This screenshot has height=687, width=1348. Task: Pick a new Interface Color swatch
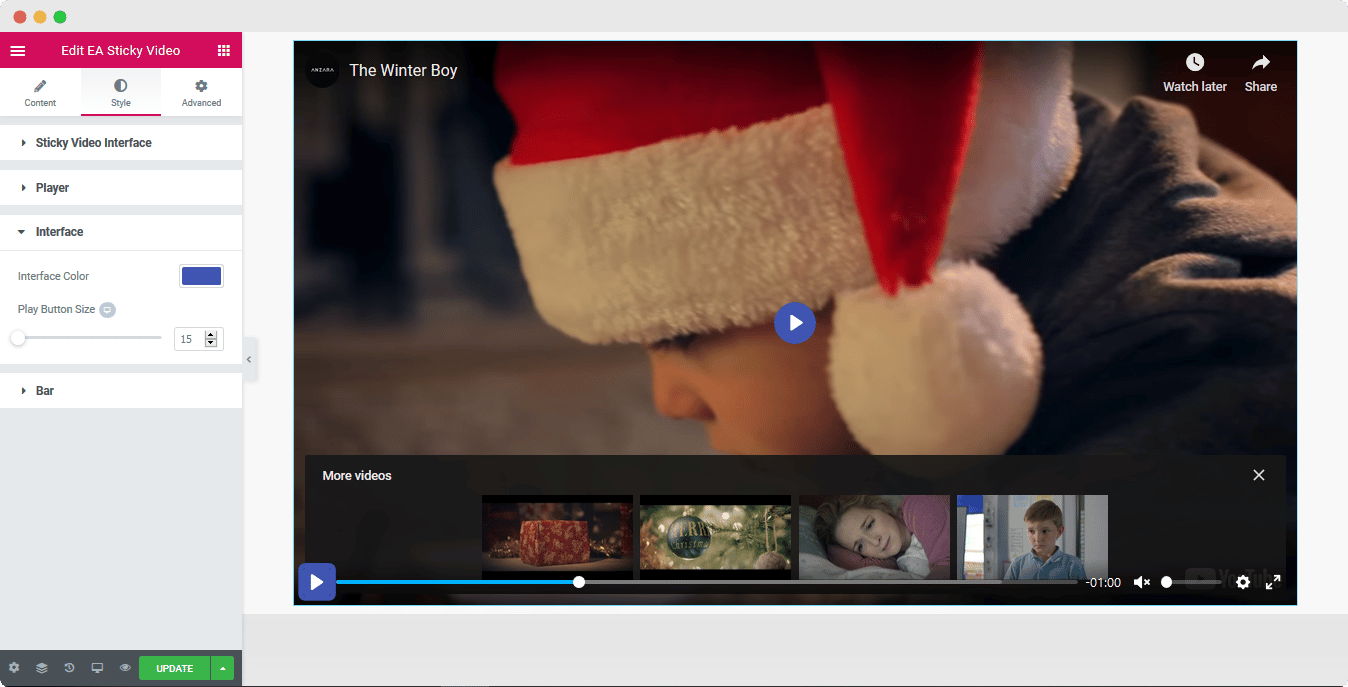201,275
